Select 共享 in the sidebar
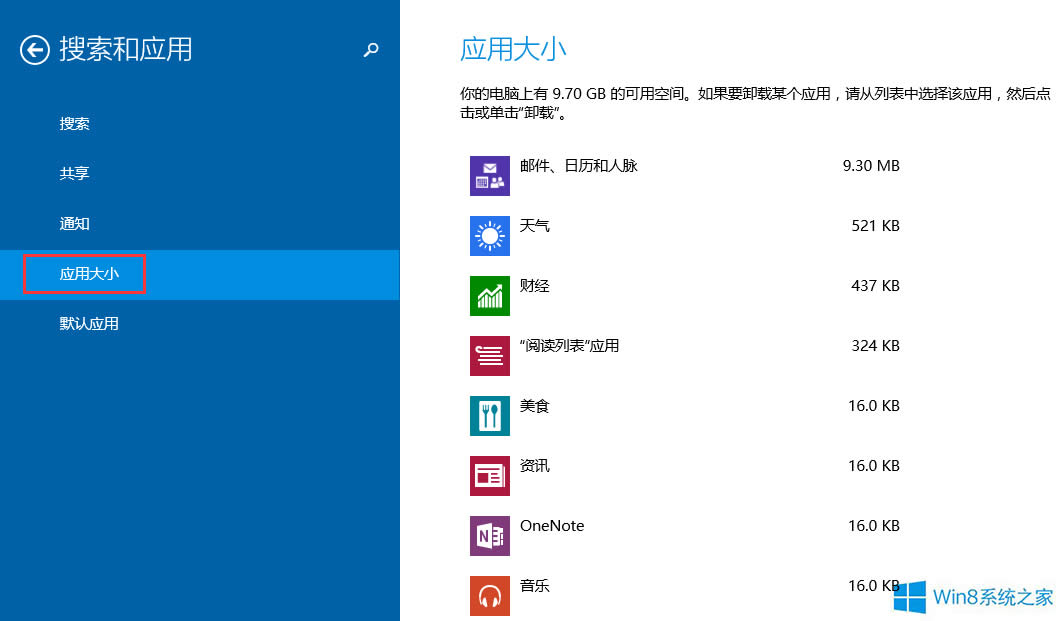 click(74, 173)
